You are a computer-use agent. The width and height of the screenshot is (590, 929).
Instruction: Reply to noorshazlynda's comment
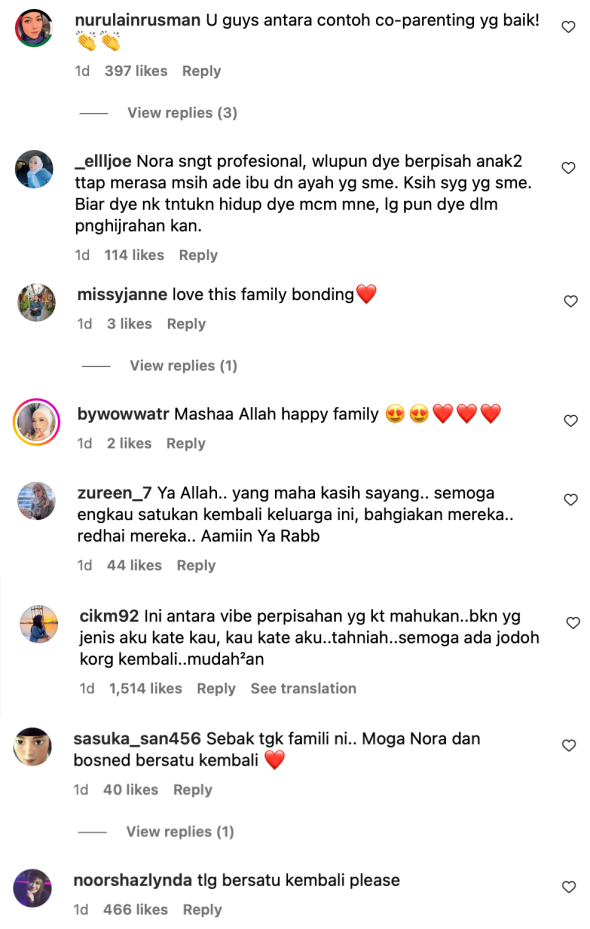(202, 909)
